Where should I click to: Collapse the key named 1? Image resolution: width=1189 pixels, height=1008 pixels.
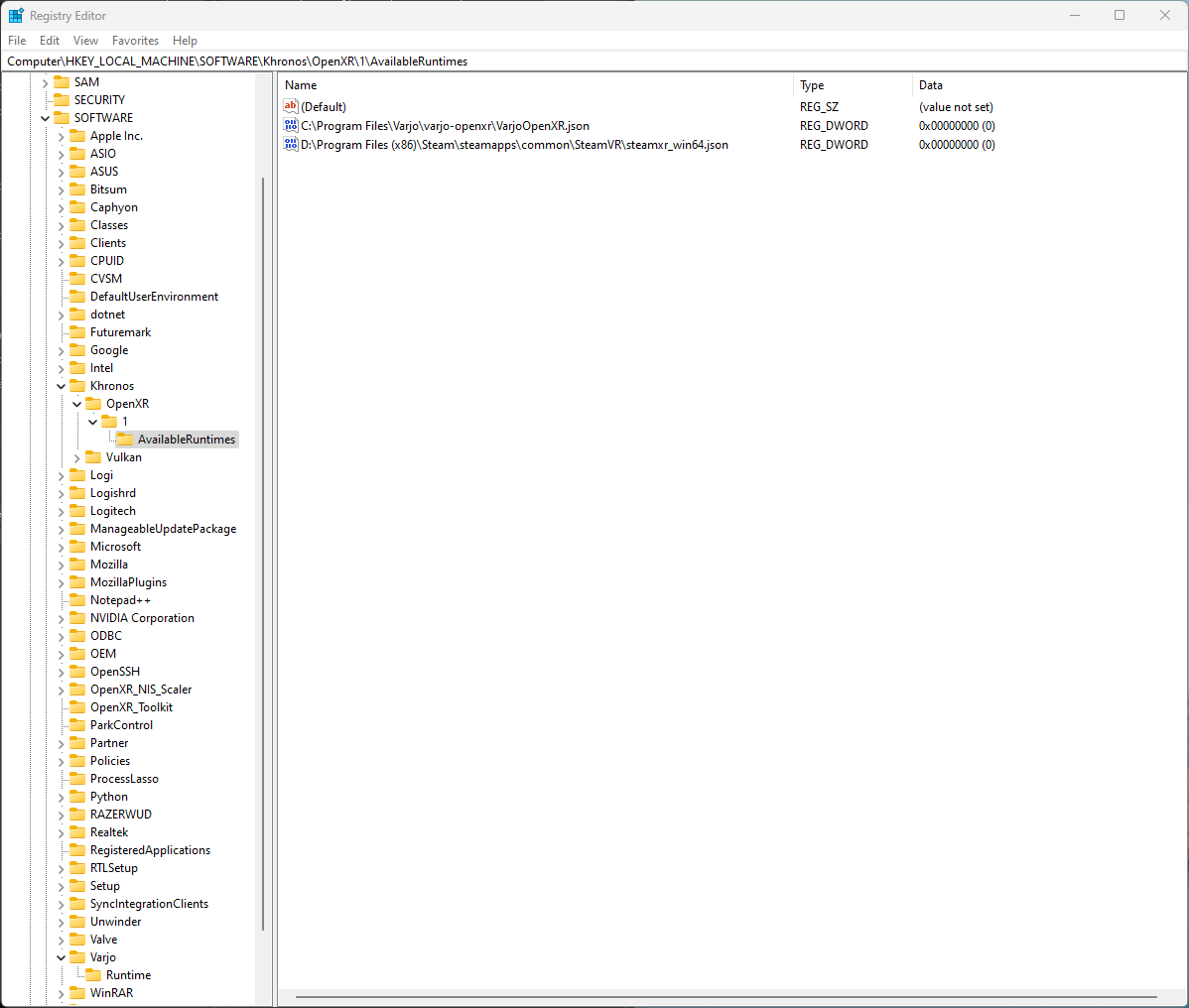[x=92, y=422]
